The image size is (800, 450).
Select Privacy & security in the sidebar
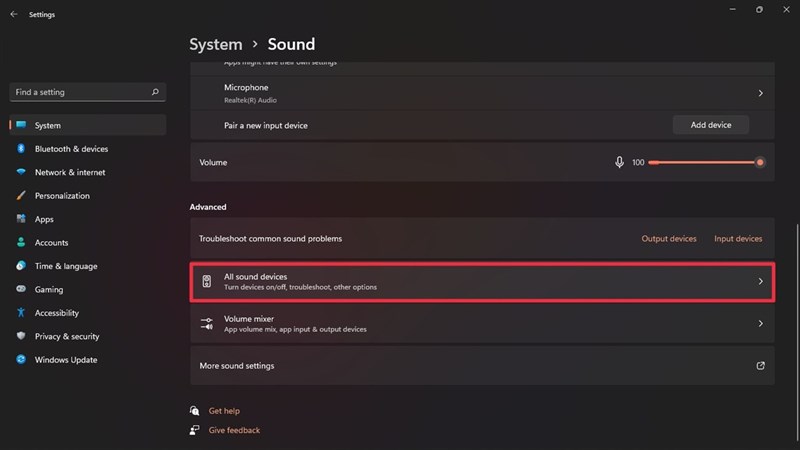[x=67, y=337]
